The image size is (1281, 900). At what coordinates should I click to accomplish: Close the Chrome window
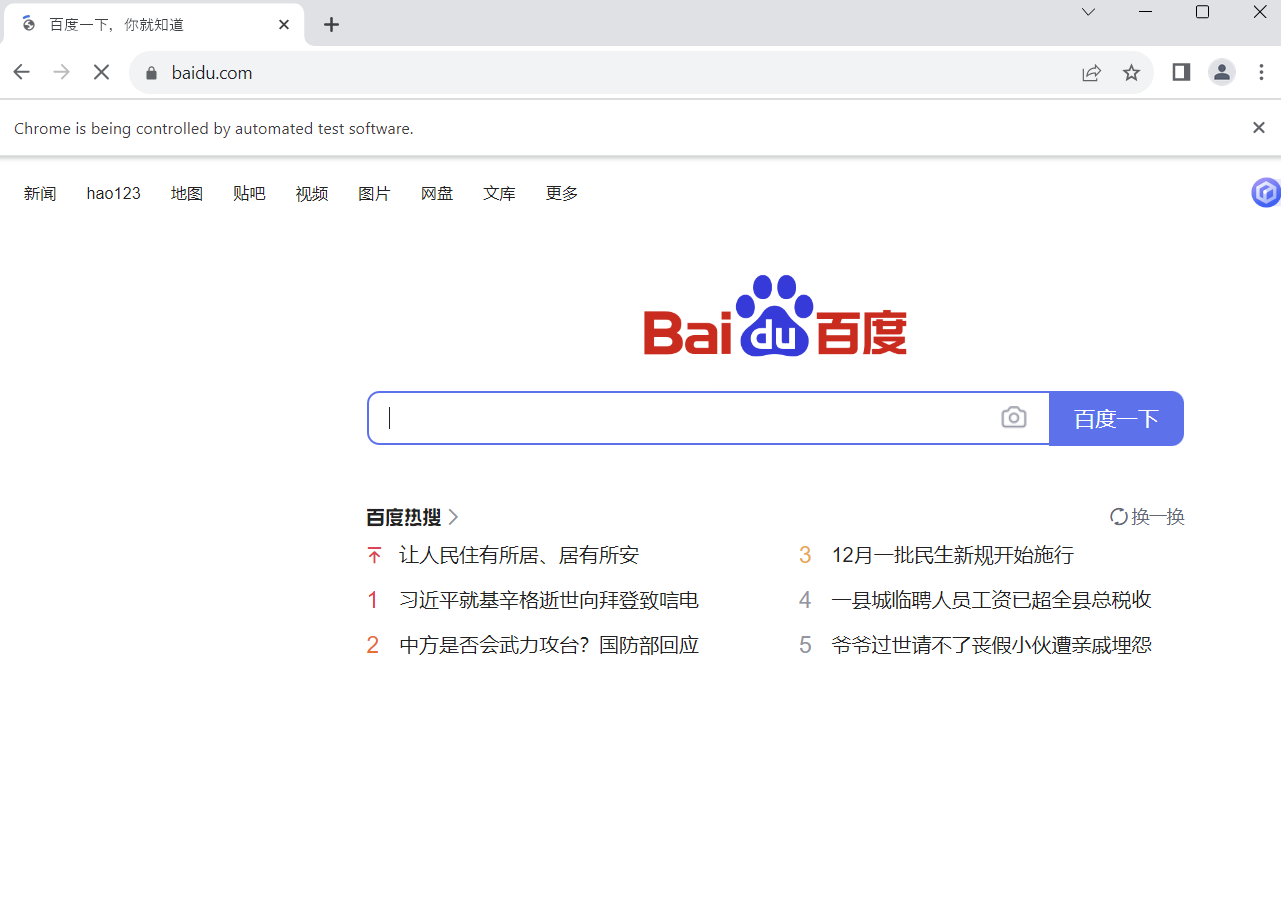(x=1260, y=12)
